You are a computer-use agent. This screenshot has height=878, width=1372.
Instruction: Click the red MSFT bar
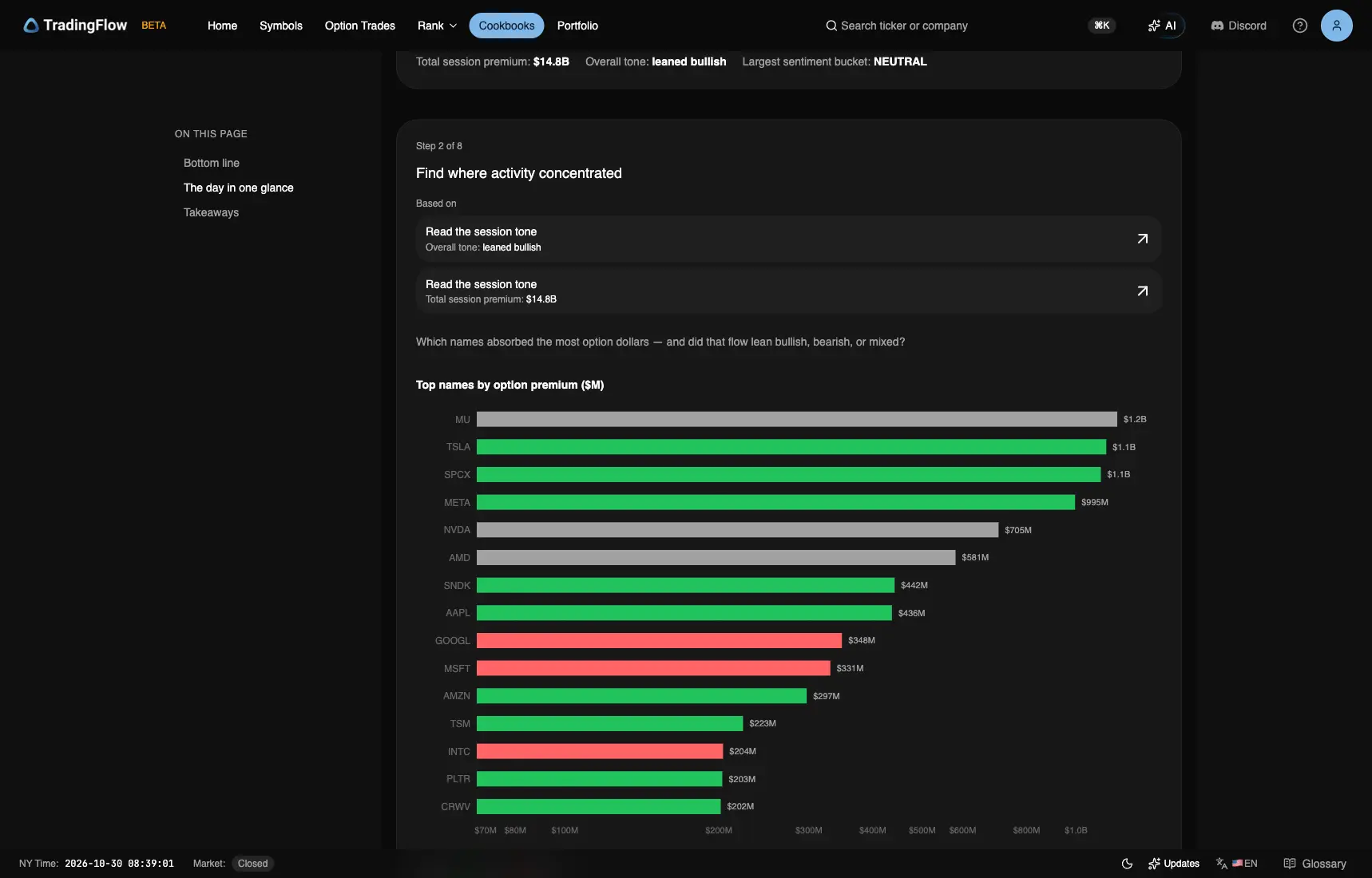pyautogui.click(x=653, y=668)
